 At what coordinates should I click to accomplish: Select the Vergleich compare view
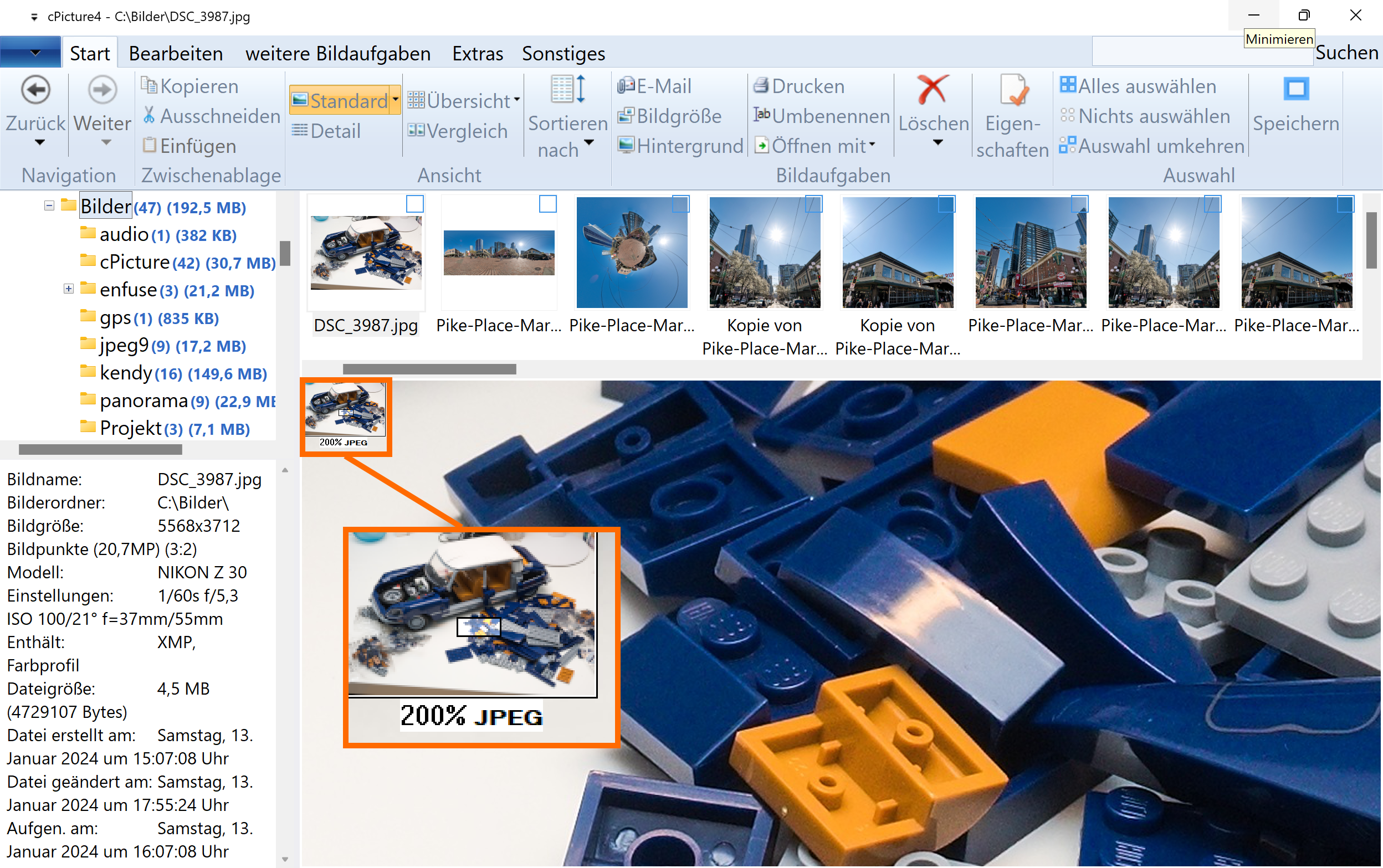[x=458, y=131]
